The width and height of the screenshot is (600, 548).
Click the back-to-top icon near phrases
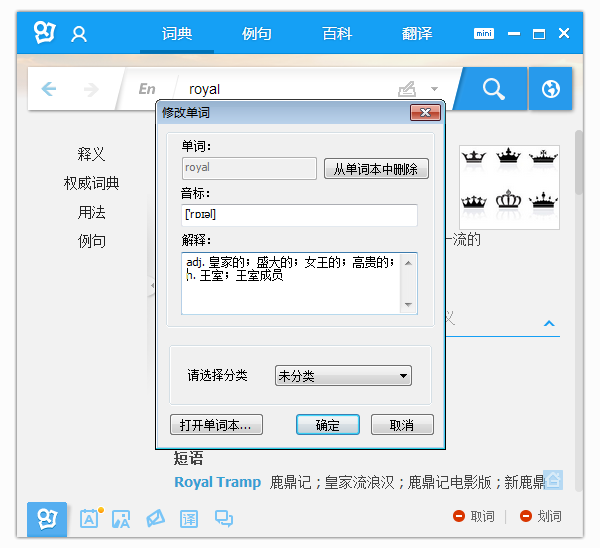(x=553, y=480)
